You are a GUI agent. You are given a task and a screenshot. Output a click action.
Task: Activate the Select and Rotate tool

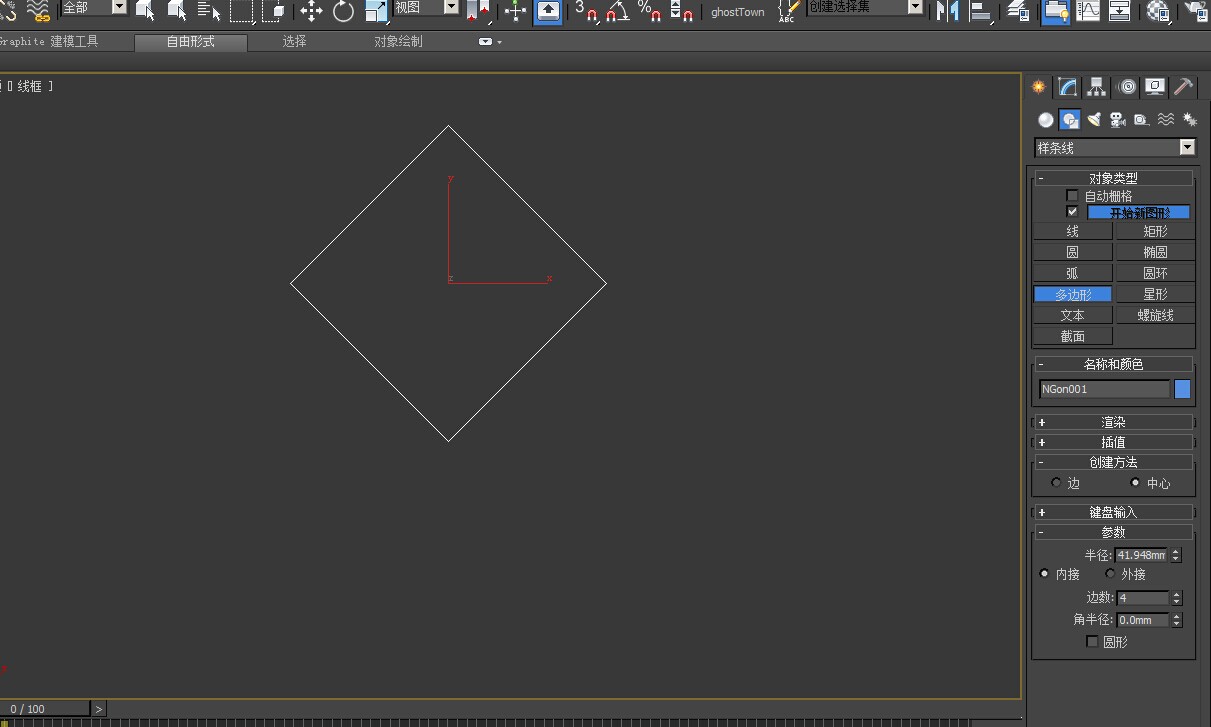pyautogui.click(x=344, y=11)
